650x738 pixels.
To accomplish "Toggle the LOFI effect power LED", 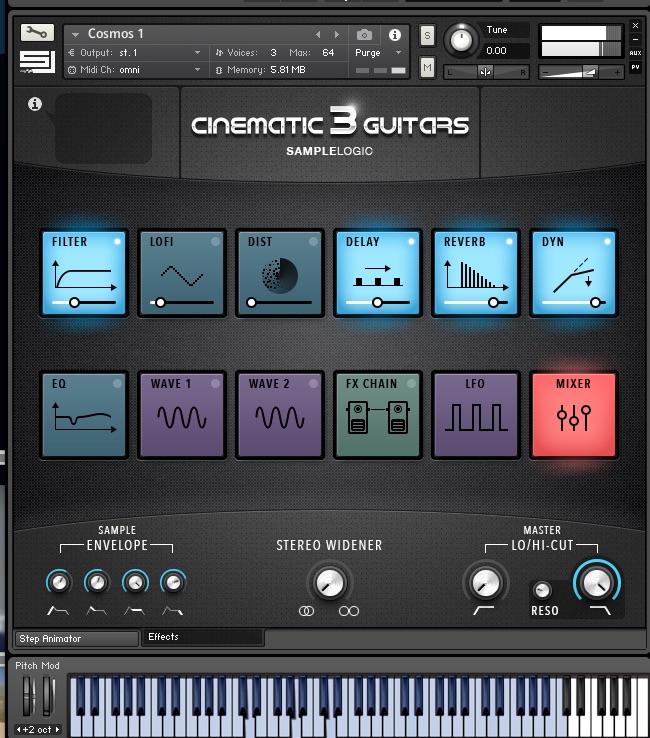I will click(x=215, y=242).
